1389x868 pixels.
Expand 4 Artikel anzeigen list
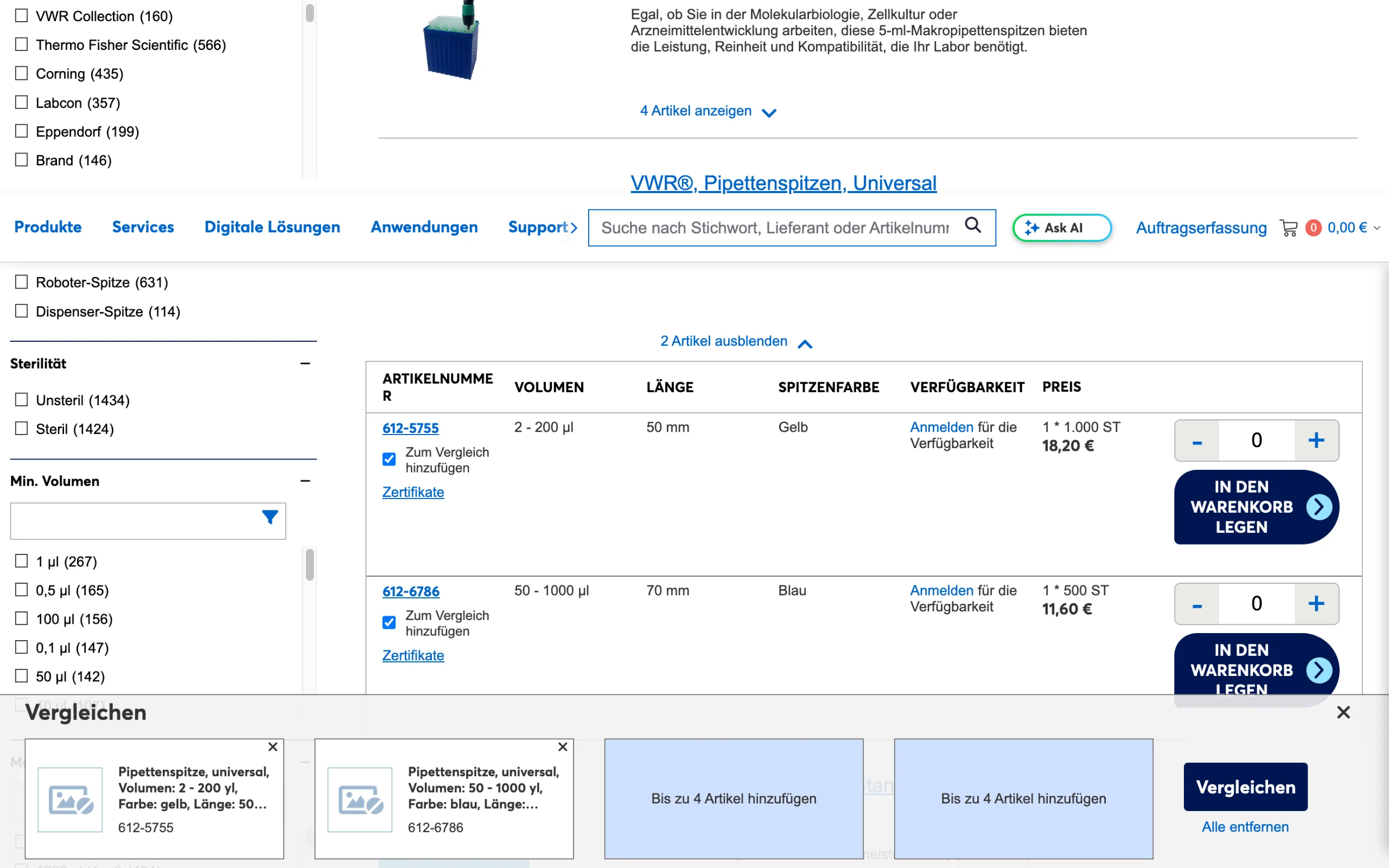pos(708,111)
